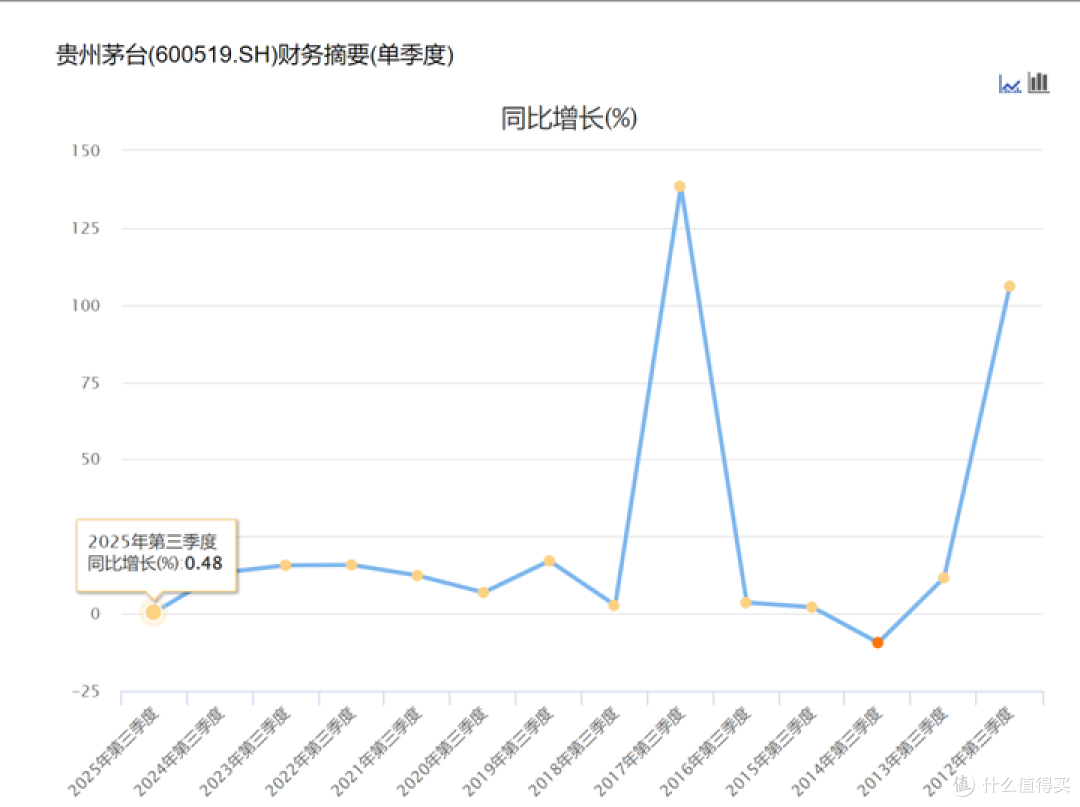The height and width of the screenshot is (807, 1080).
Task: Click the 同比增长(%) chart heading
Action: pyautogui.click(x=568, y=119)
